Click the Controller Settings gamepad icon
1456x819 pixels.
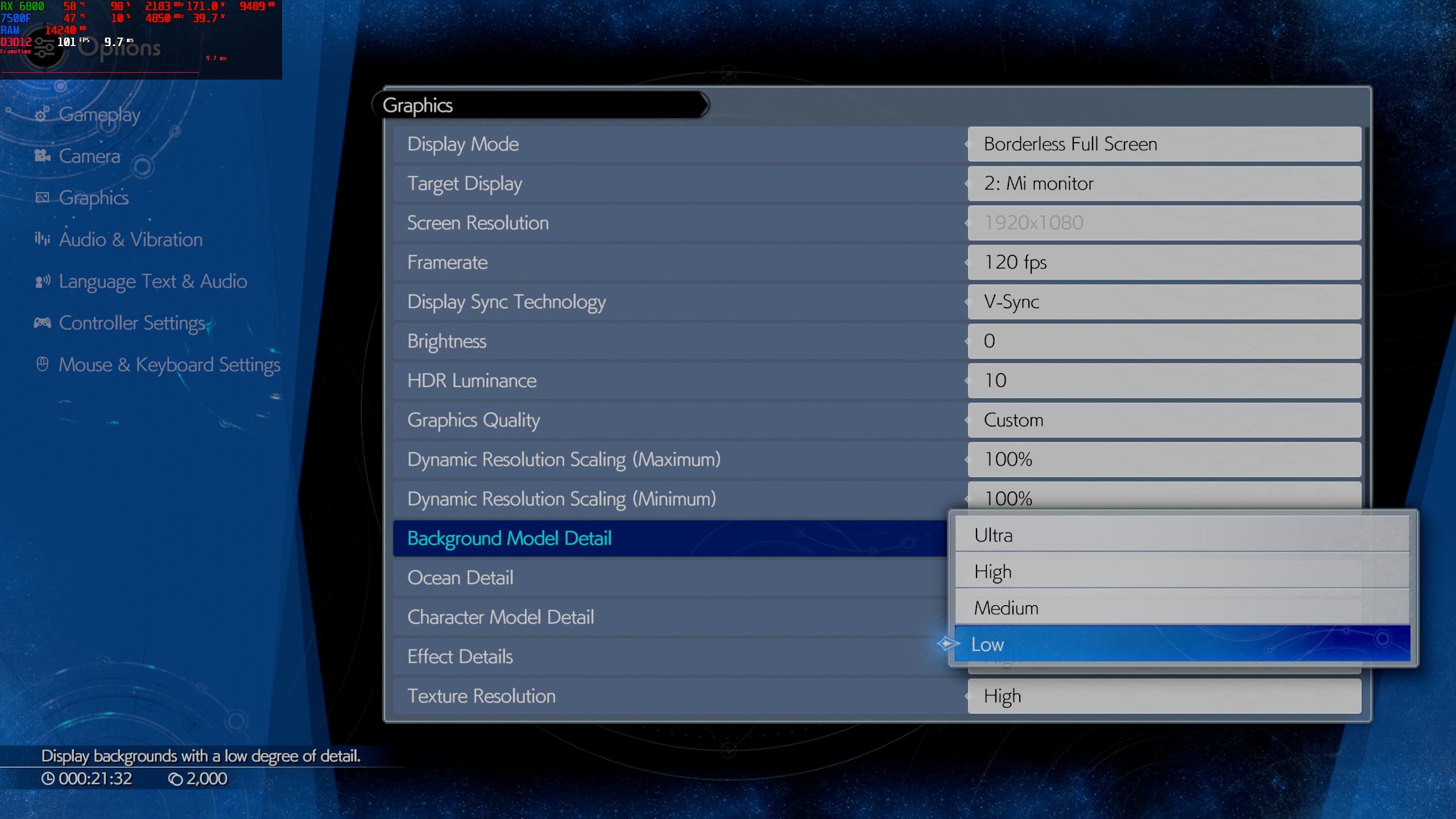pyautogui.click(x=42, y=323)
